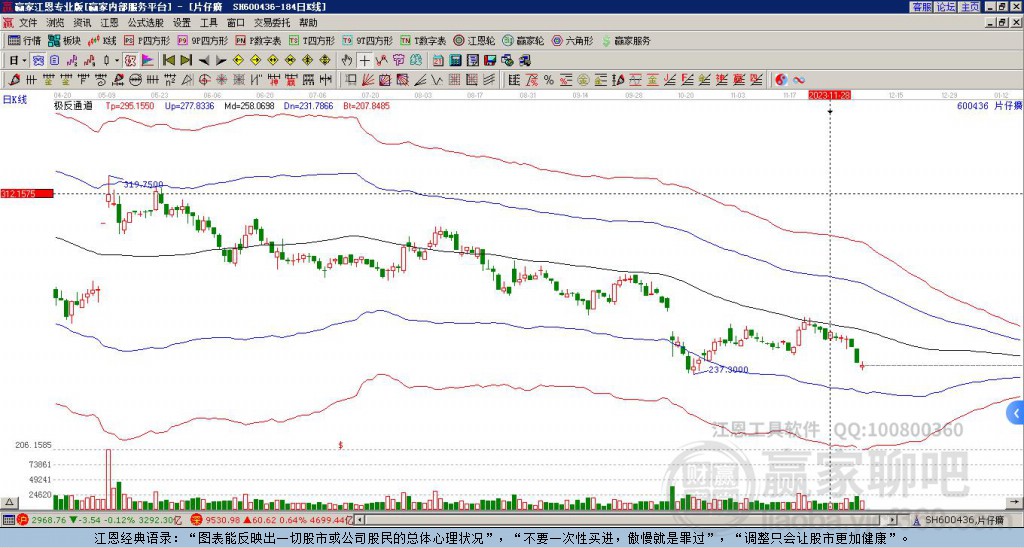
Task: Open the T数字表 tool
Action: pos(423,40)
